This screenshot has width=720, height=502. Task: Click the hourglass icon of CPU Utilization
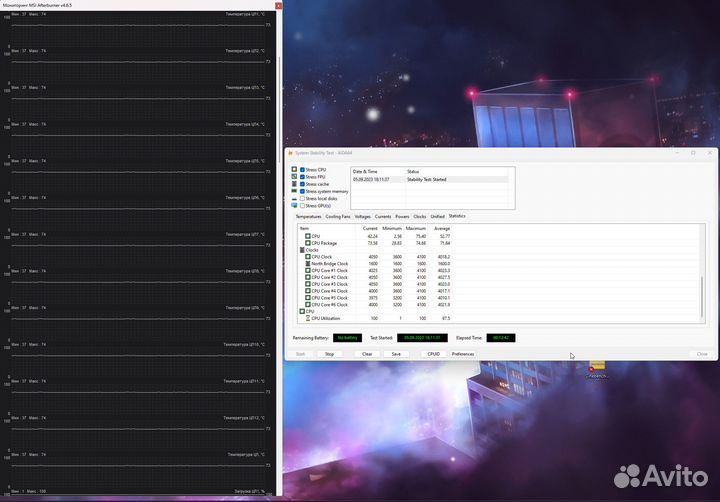[308, 318]
